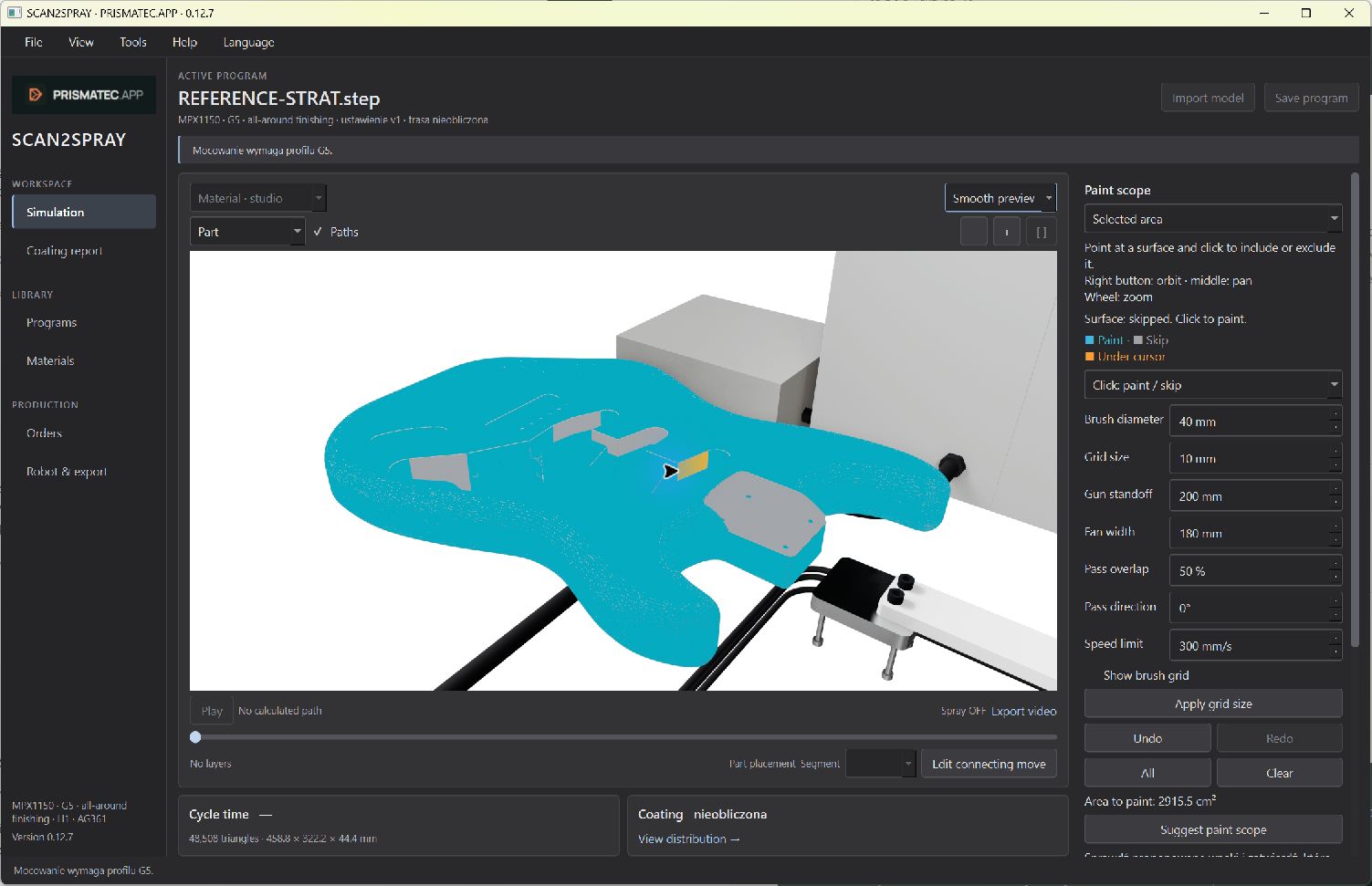1372x886 pixels.
Task: Enable Show brush grid option
Action: tap(1146, 675)
